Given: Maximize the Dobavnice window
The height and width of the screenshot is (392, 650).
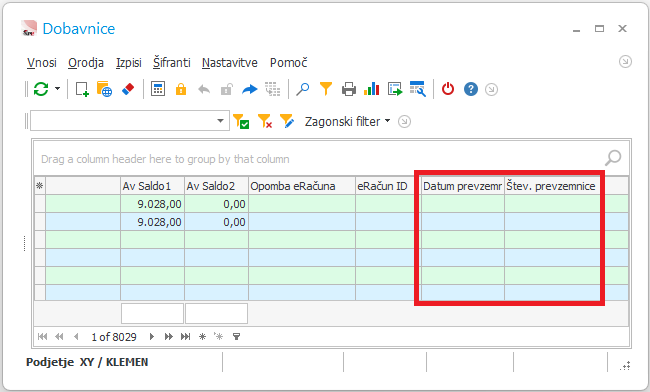Looking at the screenshot, I should click(x=599, y=29).
